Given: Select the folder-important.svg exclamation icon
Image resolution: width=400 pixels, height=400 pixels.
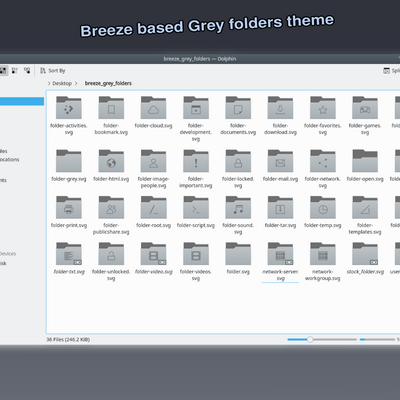Looking at the screenshot, I should (x=196, y=161).
